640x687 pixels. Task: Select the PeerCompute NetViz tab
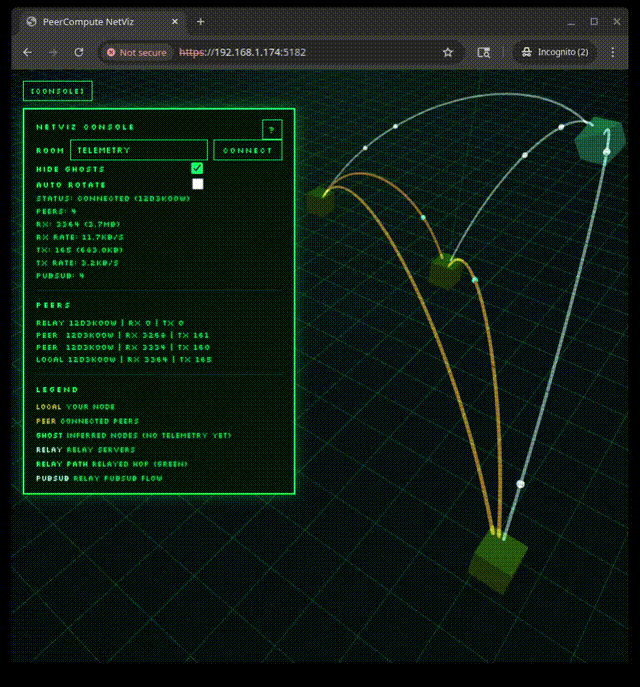(x=102, y=21)
